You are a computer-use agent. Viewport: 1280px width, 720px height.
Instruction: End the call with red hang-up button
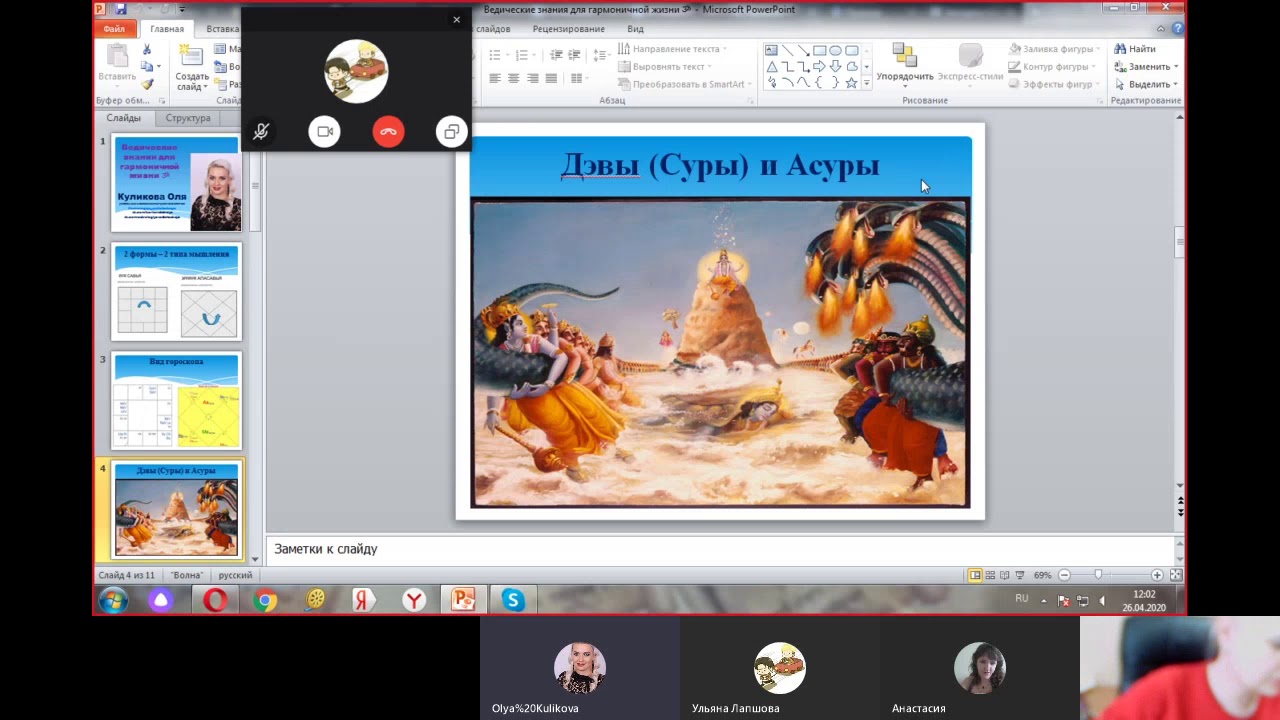tap(388, 131)
